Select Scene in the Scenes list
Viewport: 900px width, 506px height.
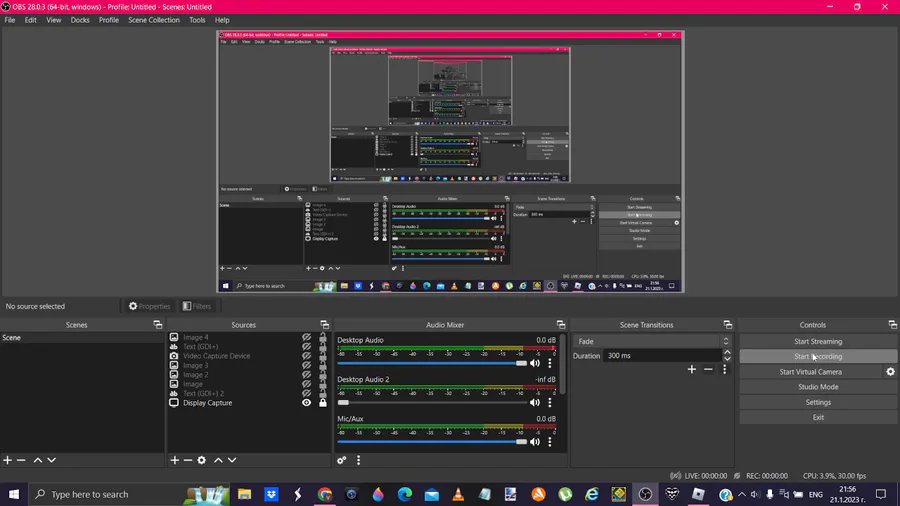(x=82, y=337)
